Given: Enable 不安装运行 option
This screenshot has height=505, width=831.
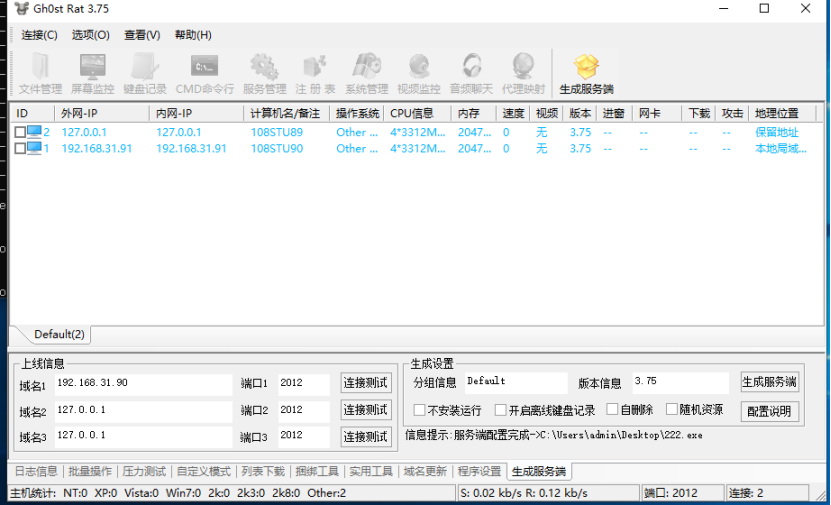Looking at the screenshot, I should click(x=419, y=410).
